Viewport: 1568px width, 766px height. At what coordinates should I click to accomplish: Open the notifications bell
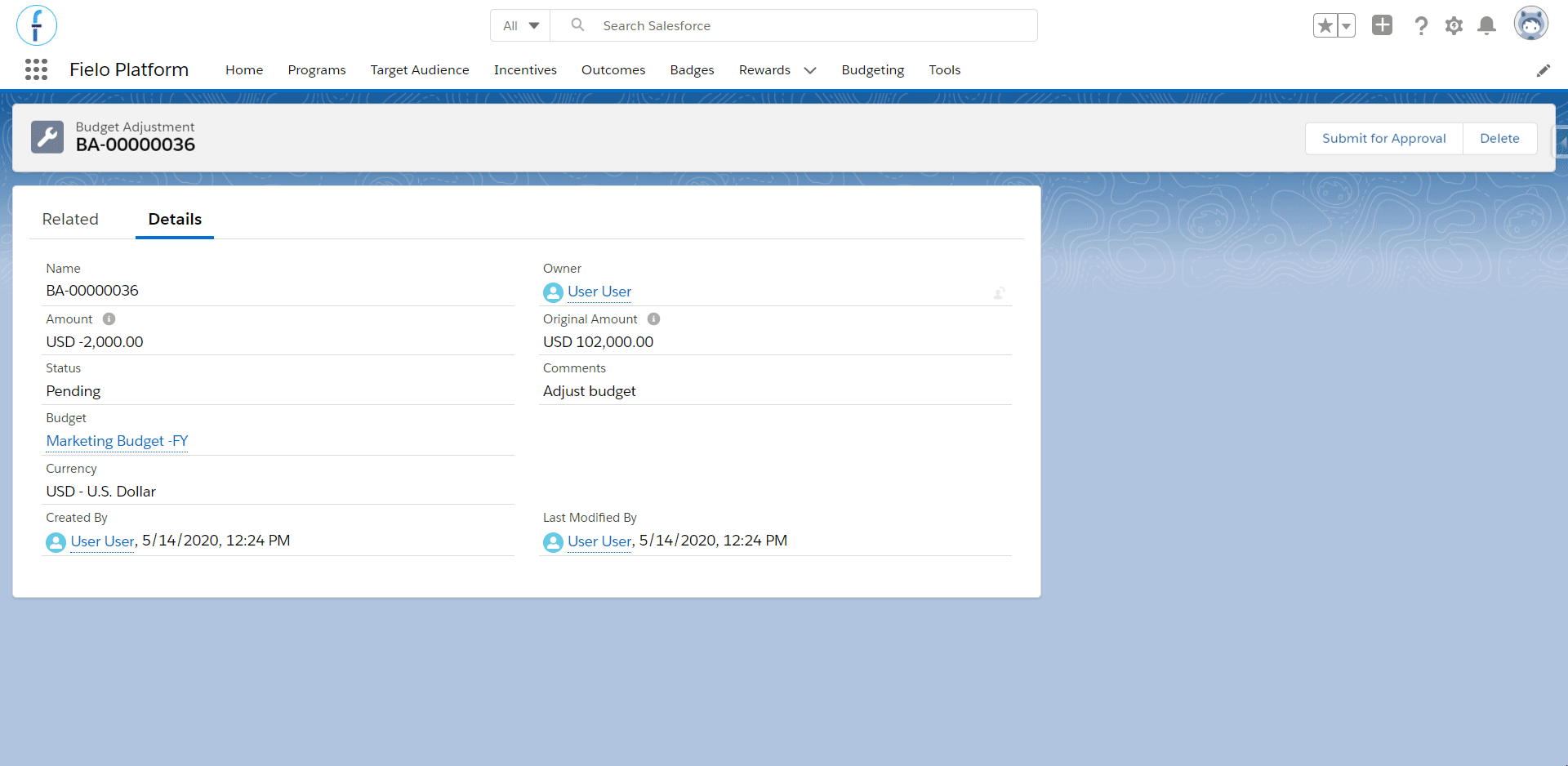click(1487, 26)
